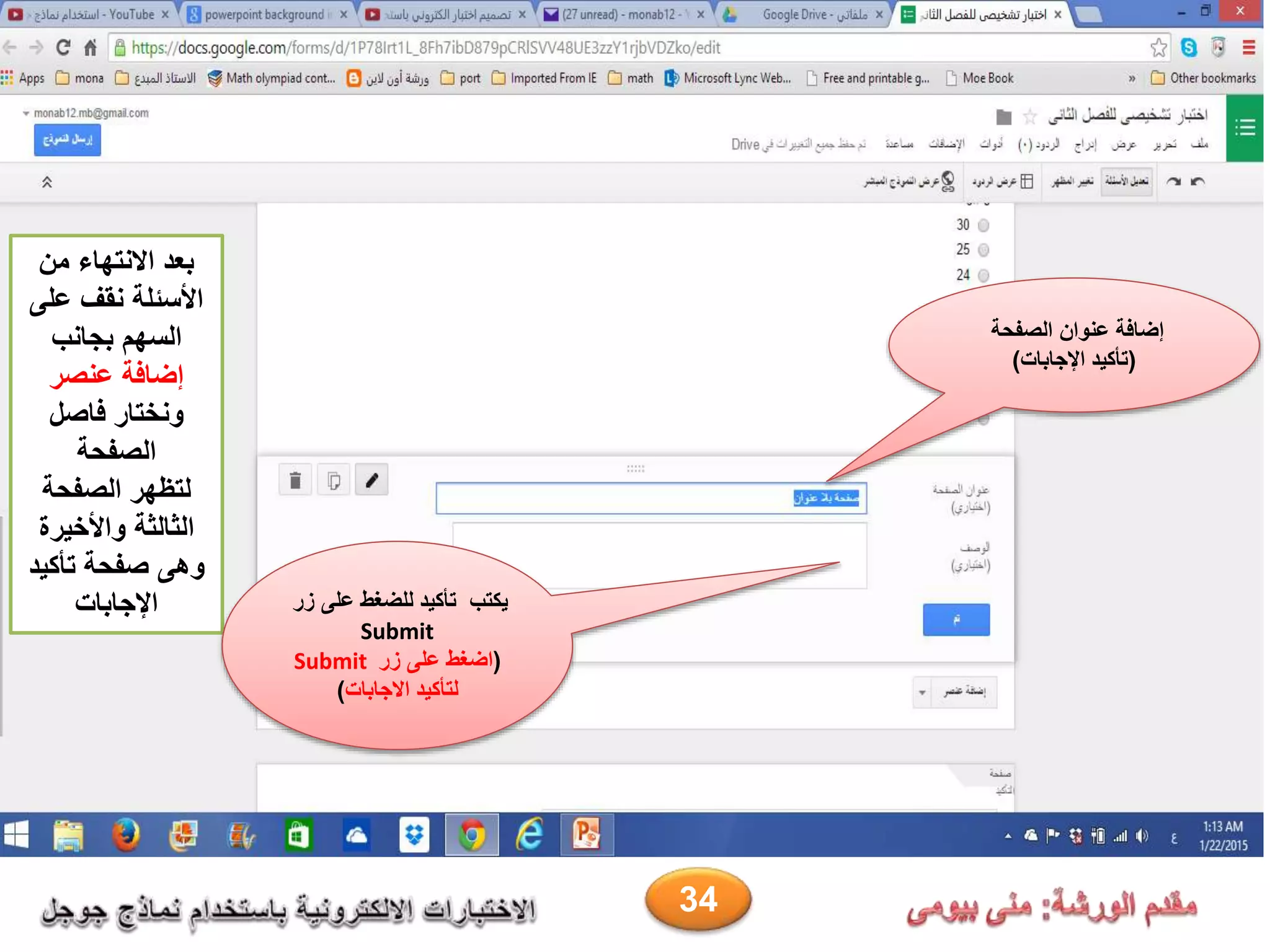Show hidden system tray icons
1270x952 pixels.
[1008, 836]
